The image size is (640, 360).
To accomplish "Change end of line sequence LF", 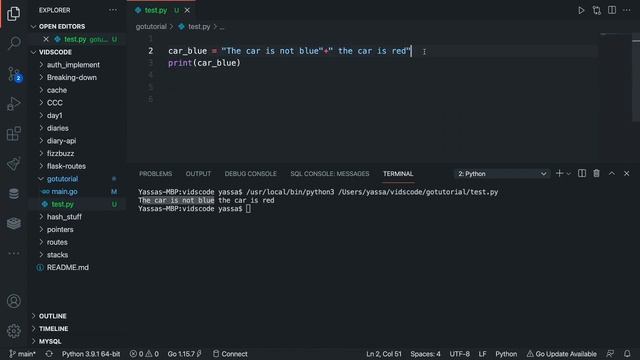I will [482, 354].
